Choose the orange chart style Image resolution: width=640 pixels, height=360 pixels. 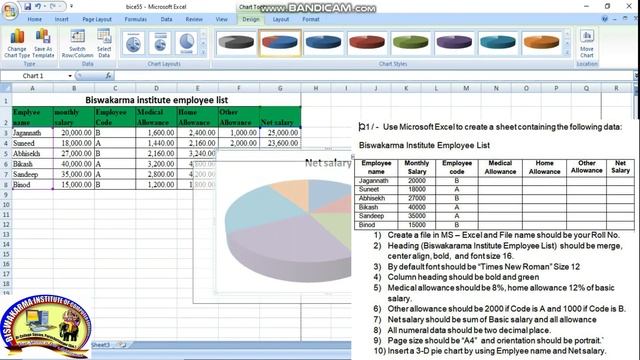pyautogui.click(x=541, y=42)
